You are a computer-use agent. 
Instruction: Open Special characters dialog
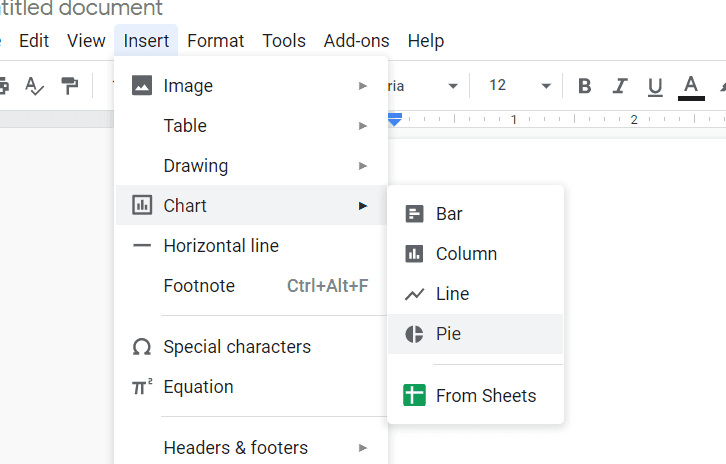tap(237, 347)
